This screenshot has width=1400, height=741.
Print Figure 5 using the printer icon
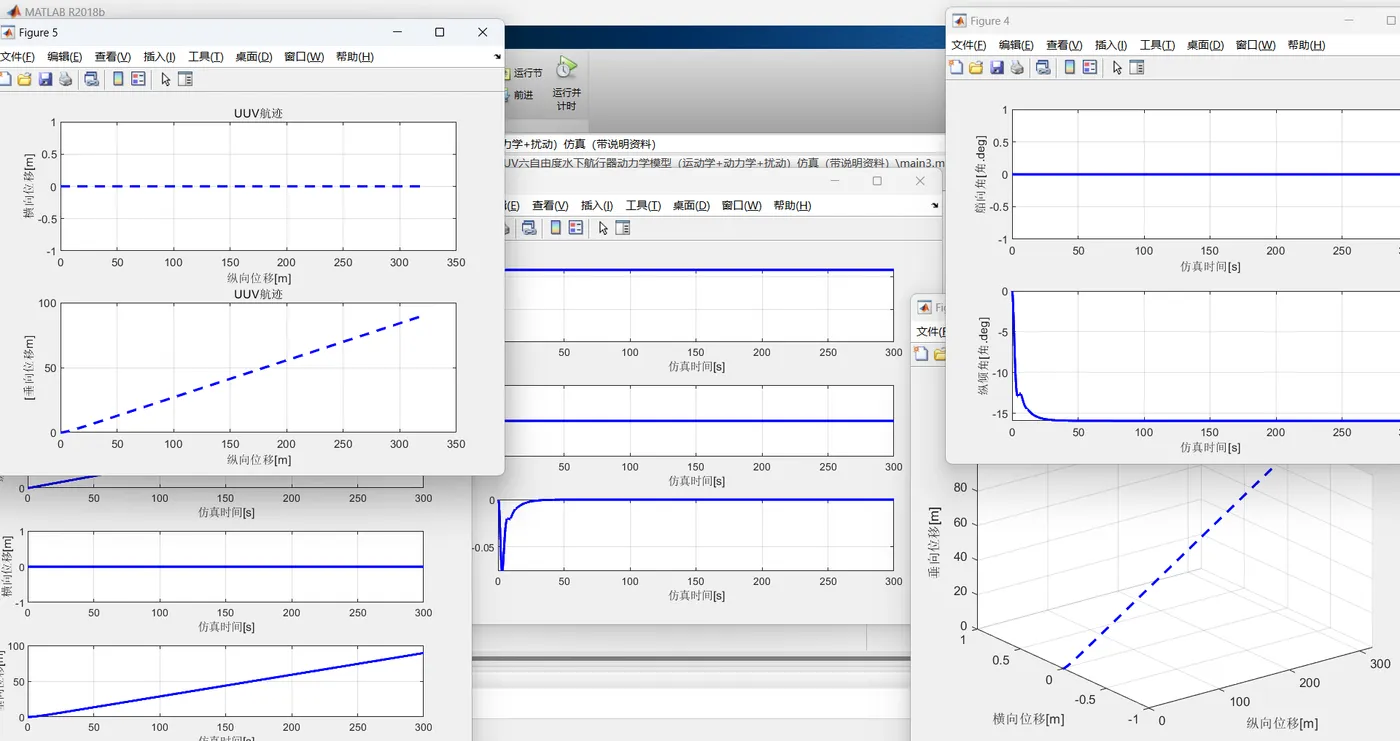[66, 79]
